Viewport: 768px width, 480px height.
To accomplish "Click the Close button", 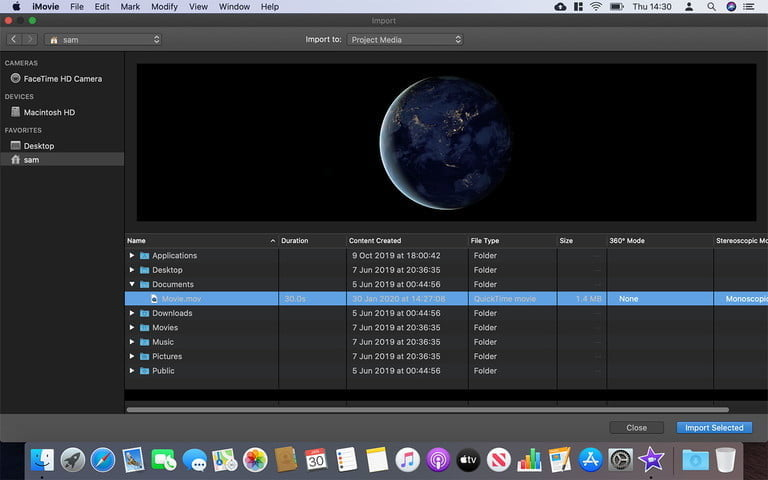I will (x=636, y=427).
